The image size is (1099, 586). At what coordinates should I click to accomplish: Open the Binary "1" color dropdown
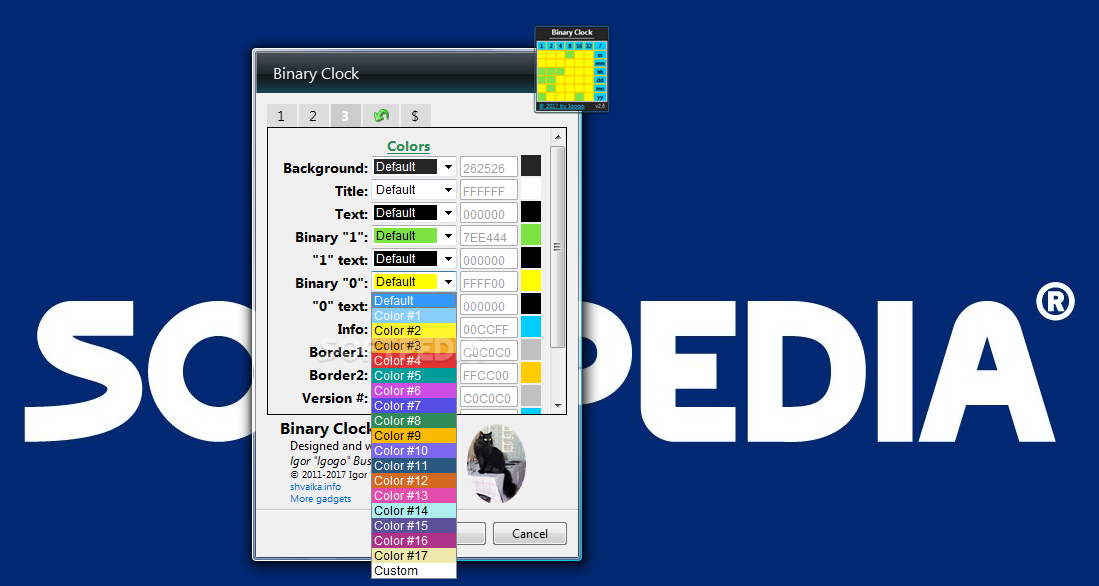pyautogui.click(x=414, y=236)
